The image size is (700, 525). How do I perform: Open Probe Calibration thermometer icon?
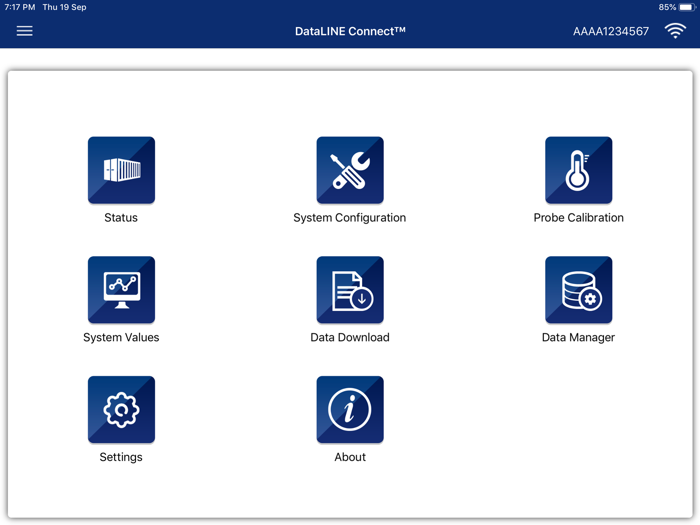579,170
